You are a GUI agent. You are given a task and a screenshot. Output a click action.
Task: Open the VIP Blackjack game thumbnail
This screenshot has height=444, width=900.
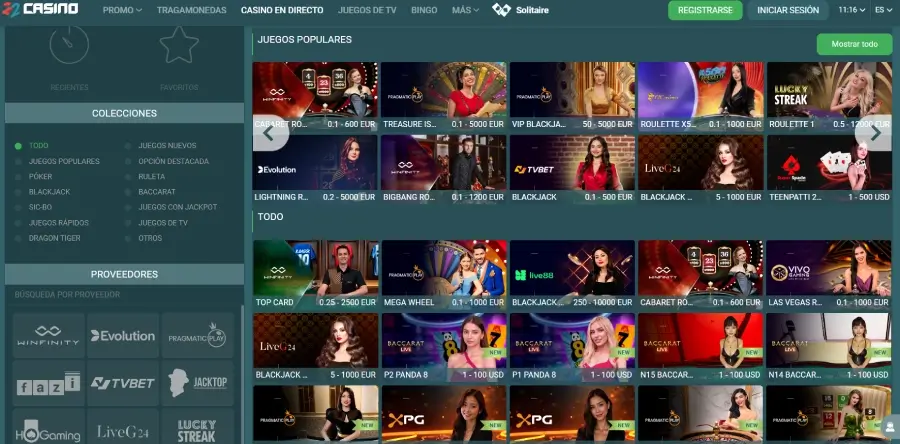click(572, 90)
